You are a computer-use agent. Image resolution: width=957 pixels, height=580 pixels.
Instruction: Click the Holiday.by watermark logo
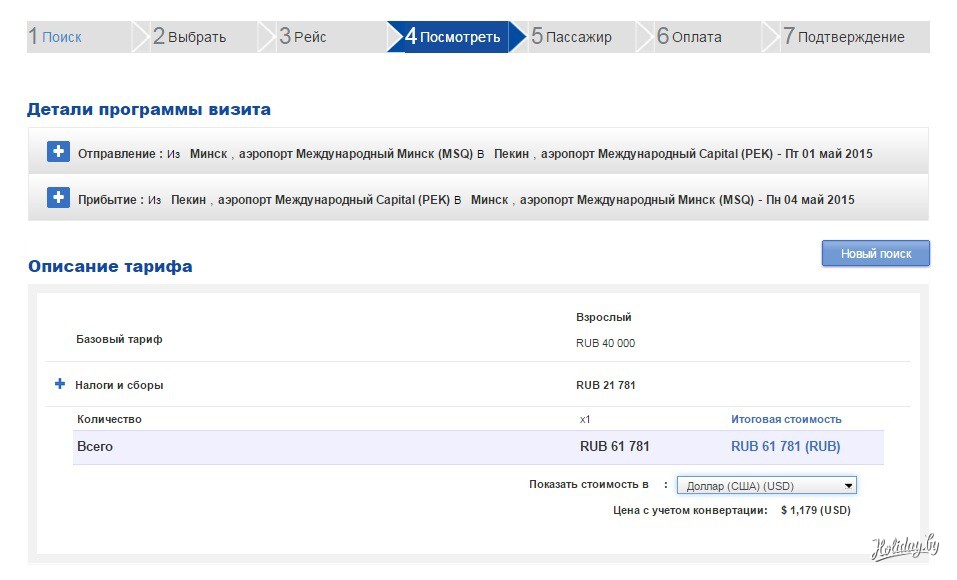tap(904, 547)
